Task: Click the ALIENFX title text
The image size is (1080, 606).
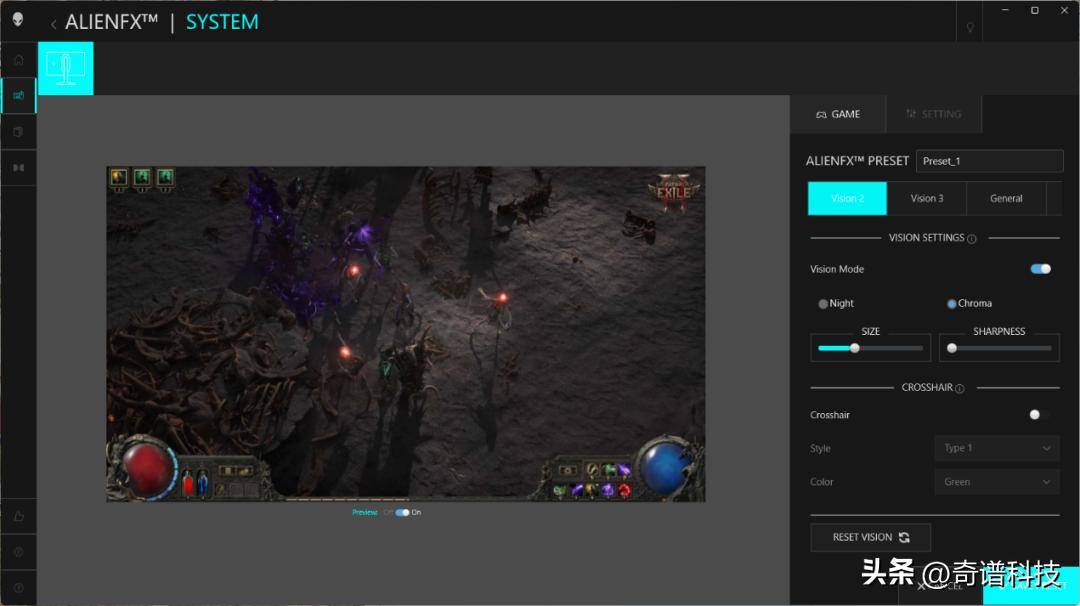Action: pyautogui.click(x=112, y=22)
